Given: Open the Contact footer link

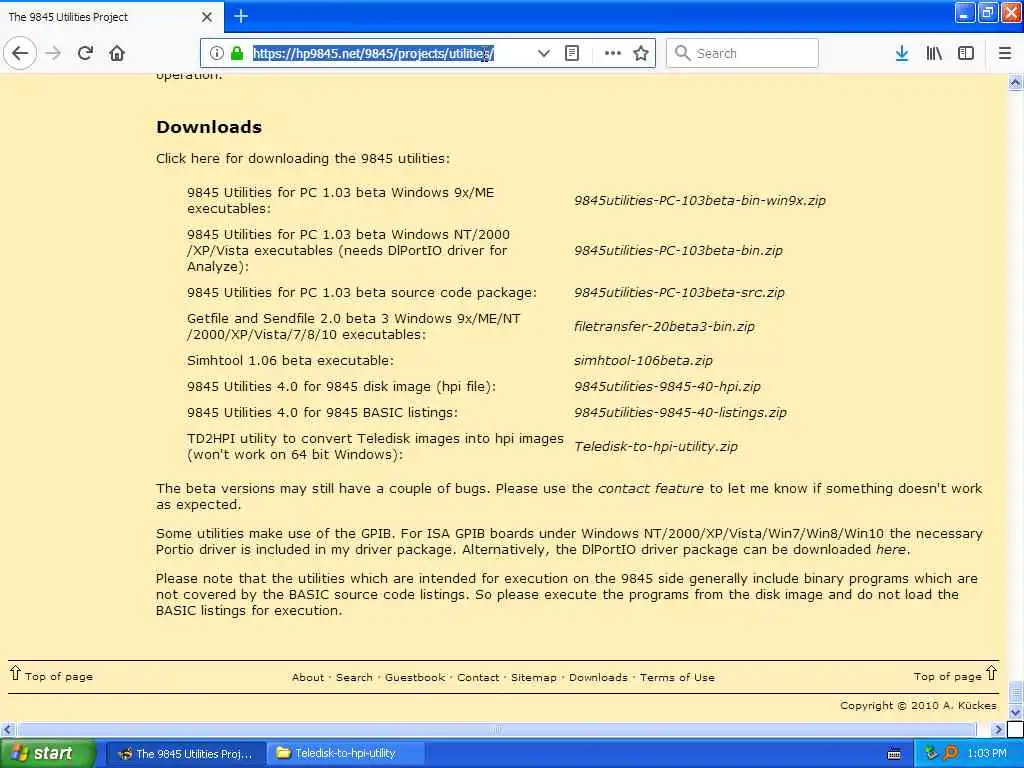Looking at the screenshot, I should tap(478, 677).
